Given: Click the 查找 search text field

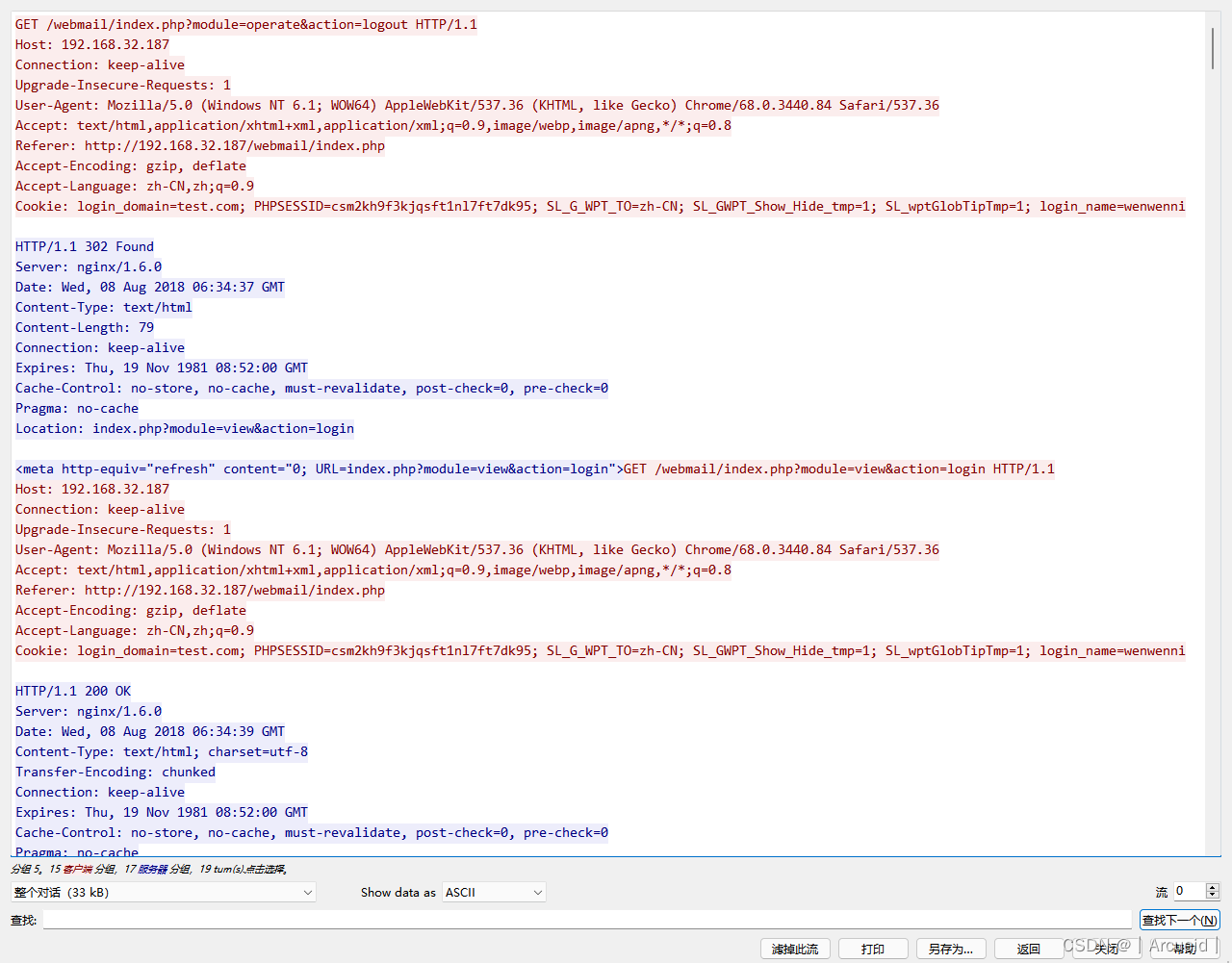Looking at the screenshot, I should click(x=587, y=920).
